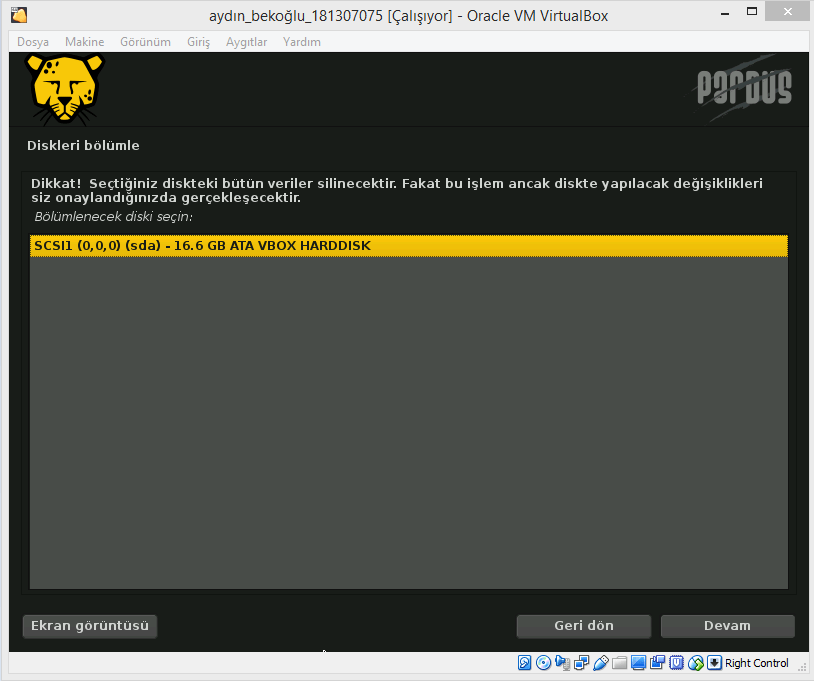Click the VirtualBox window title bar icon

(x=19, y=15)
